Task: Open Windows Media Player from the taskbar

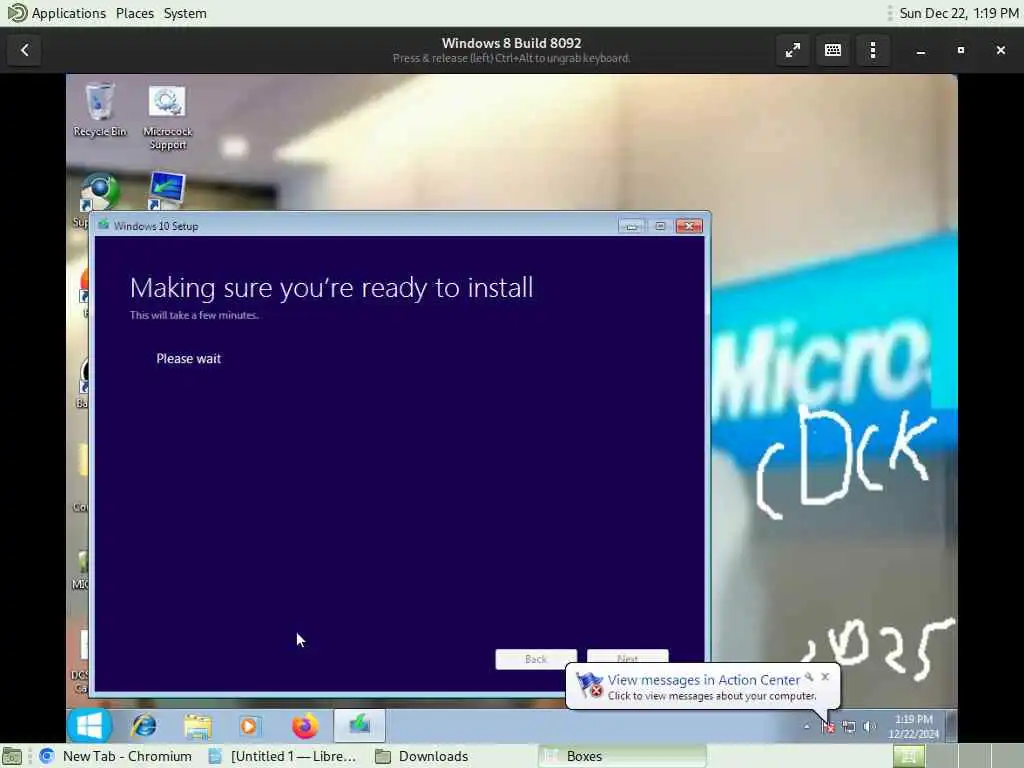Action: tap(249, 726)
